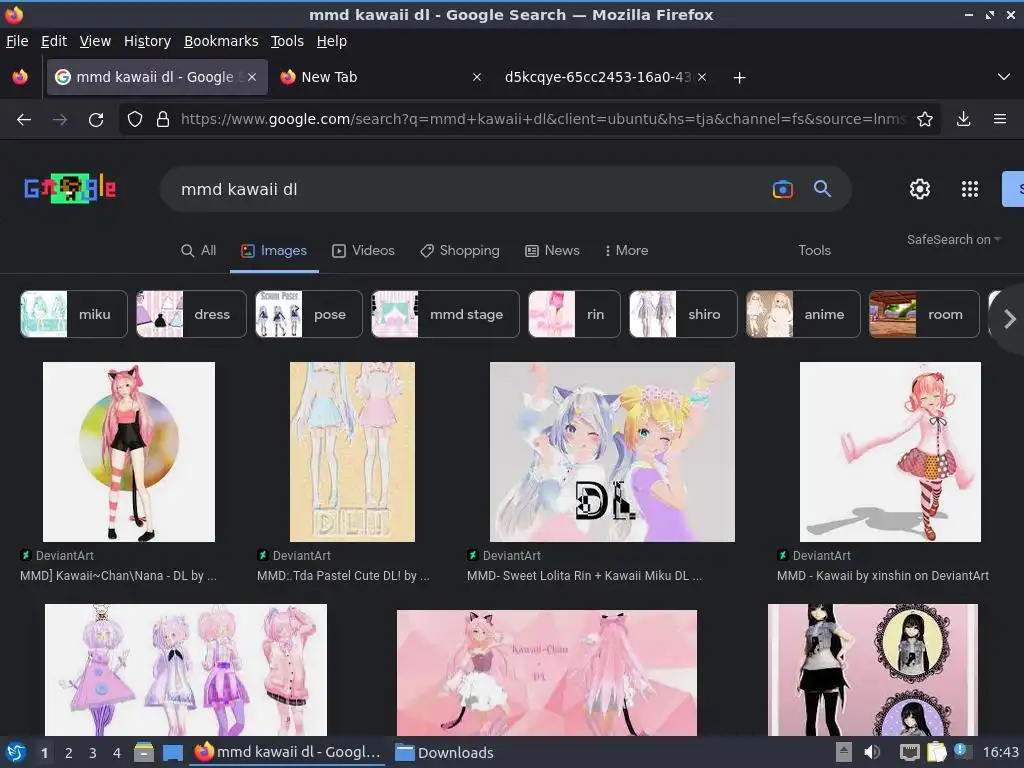The height and width of the screenshot is (768, 1024).
Task: Switch to Shopping results
Action: click(460, 250)
